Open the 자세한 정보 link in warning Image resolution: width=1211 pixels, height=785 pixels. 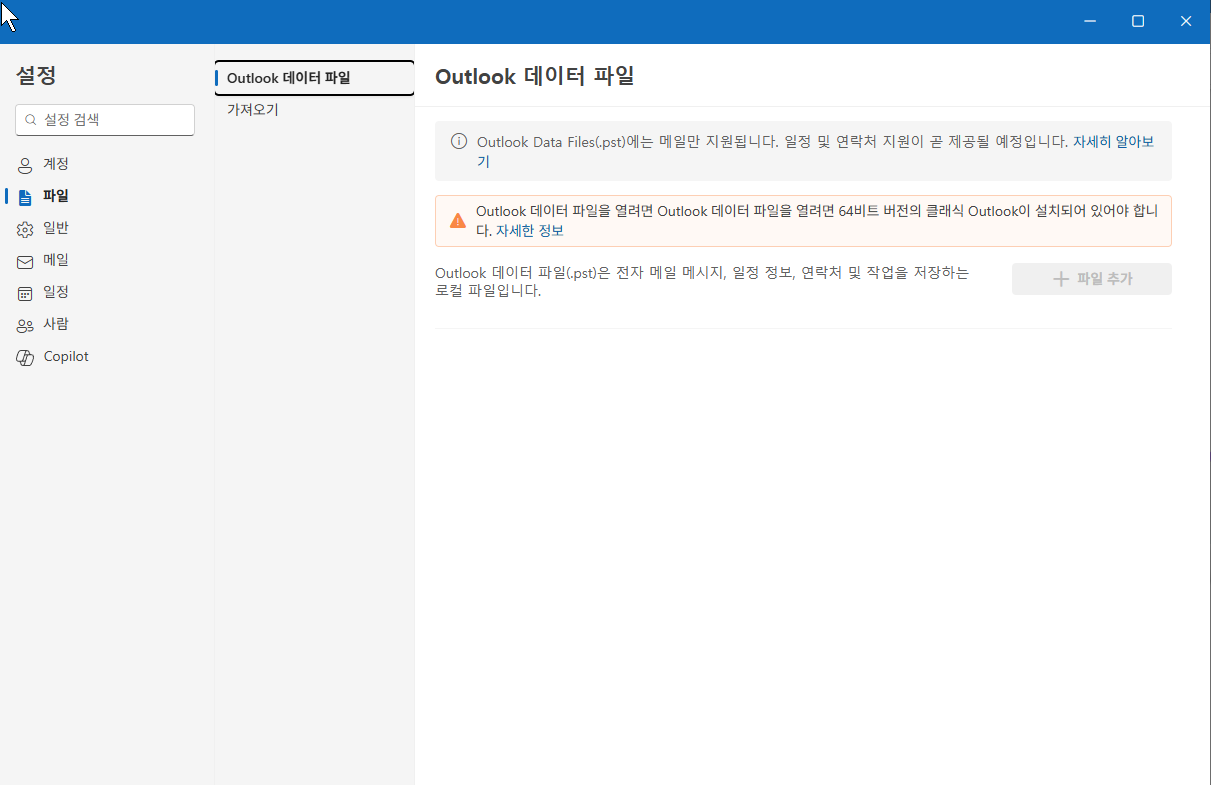pos(530,230)
